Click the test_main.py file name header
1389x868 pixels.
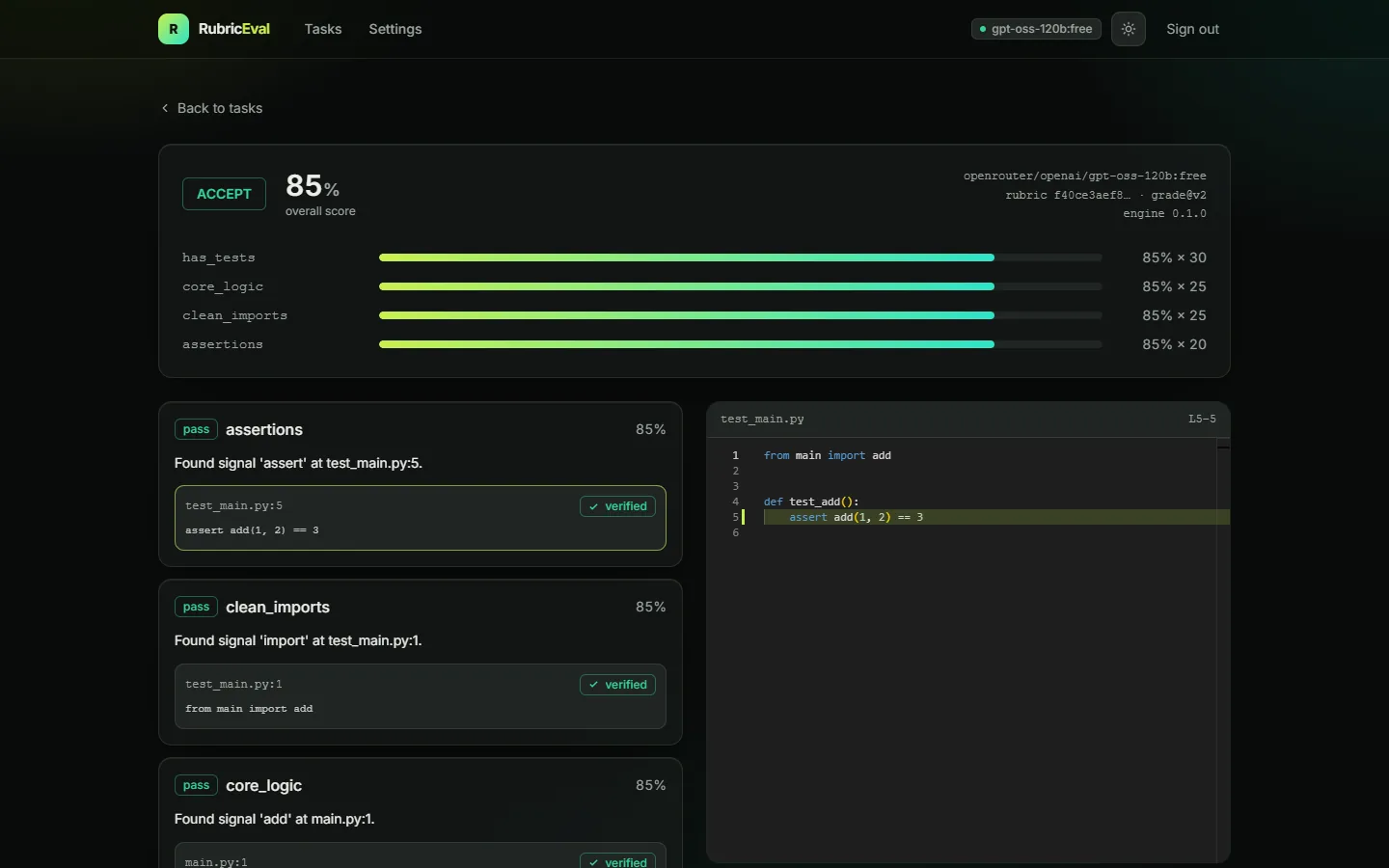point(762,419)
